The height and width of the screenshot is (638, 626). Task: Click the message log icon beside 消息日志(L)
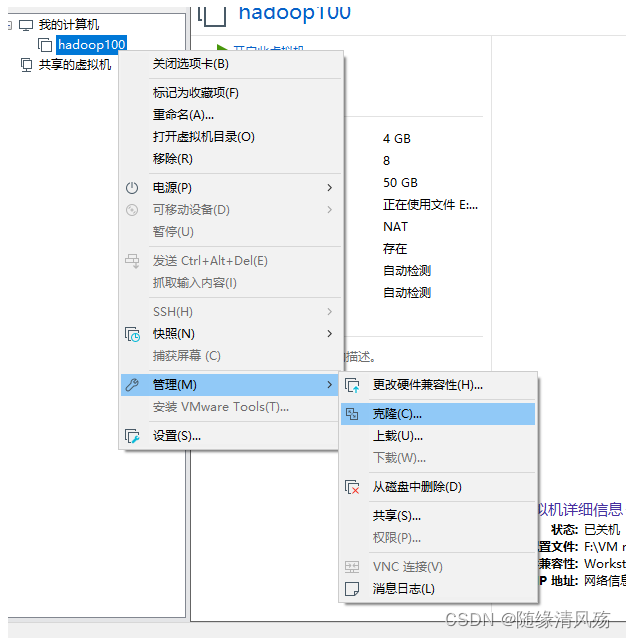pos(352,589)
